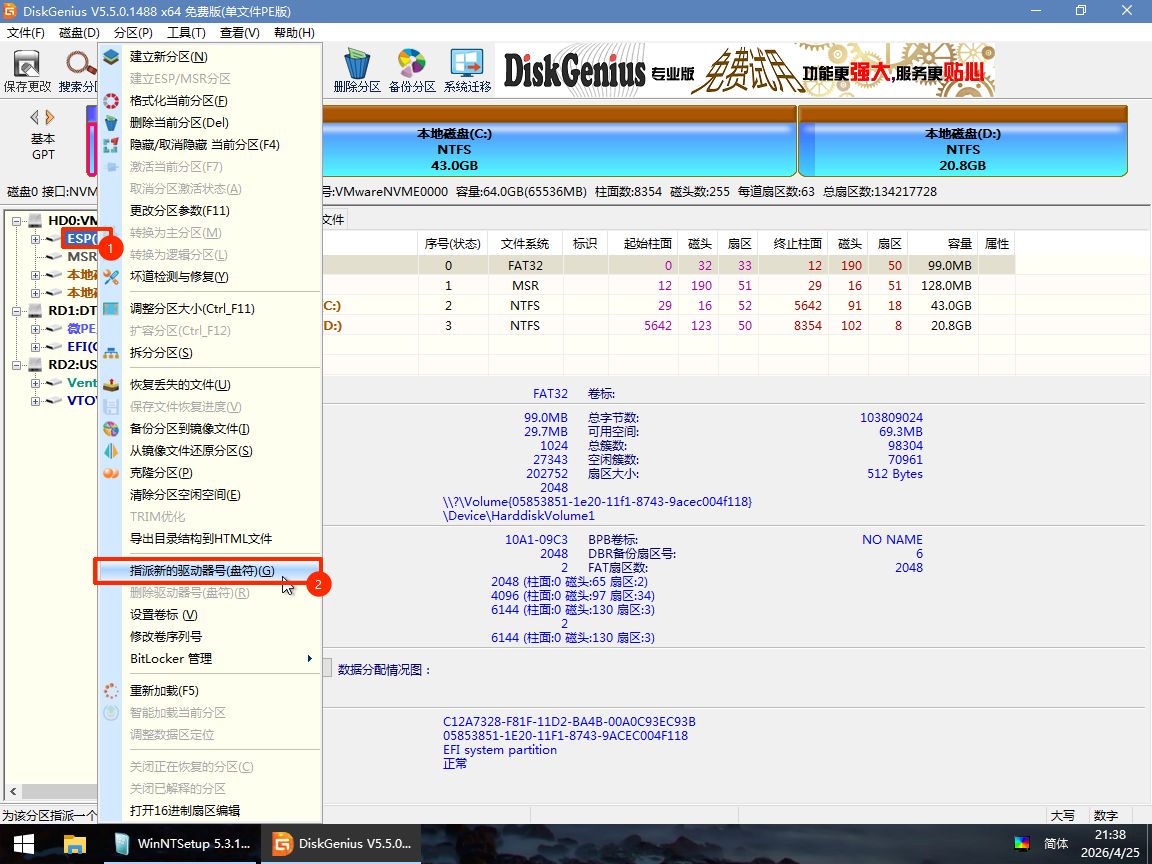
Task: Click the tree panel horizontal scrollbar left arrow
Action: coord(12,791)
